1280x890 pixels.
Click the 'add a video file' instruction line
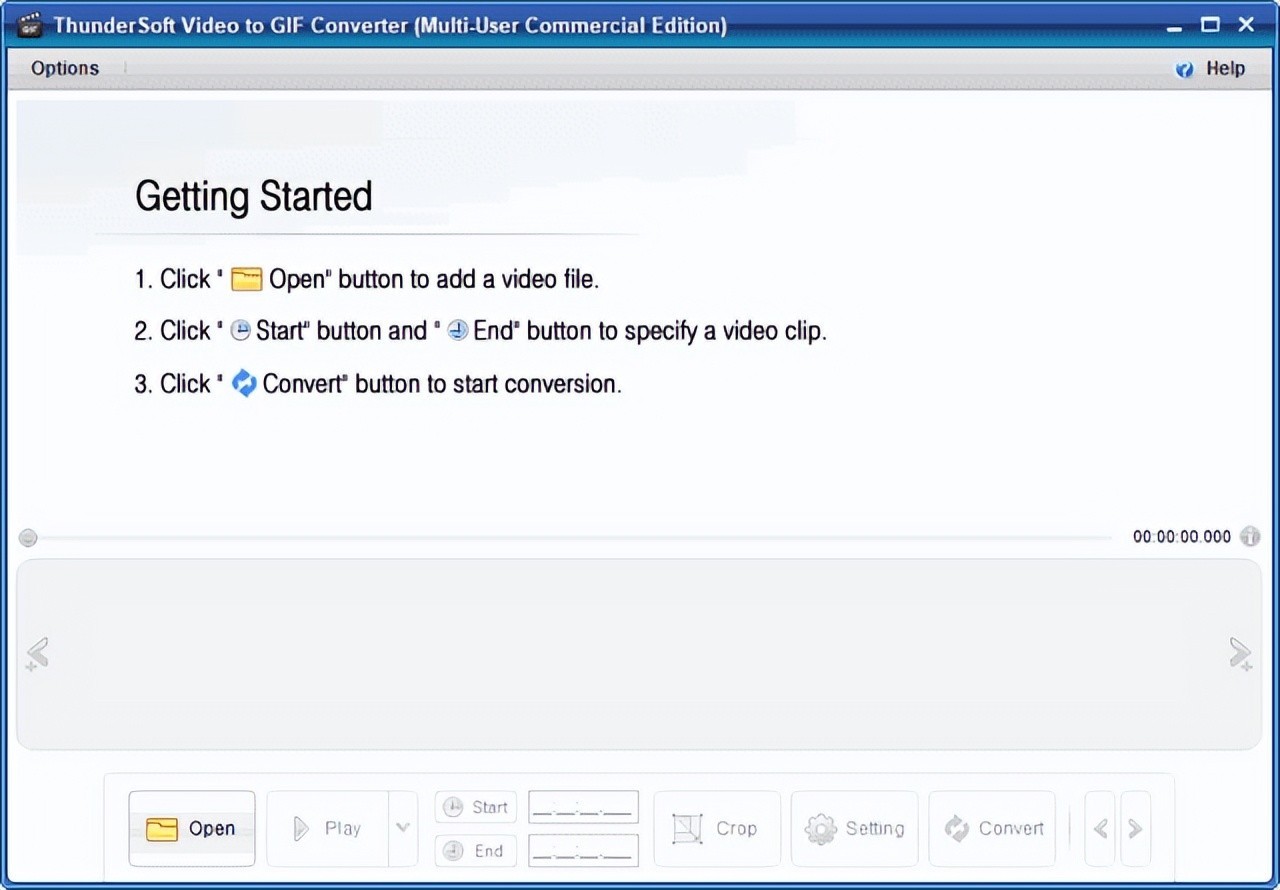pyautogui.click(x=367, y=279)
